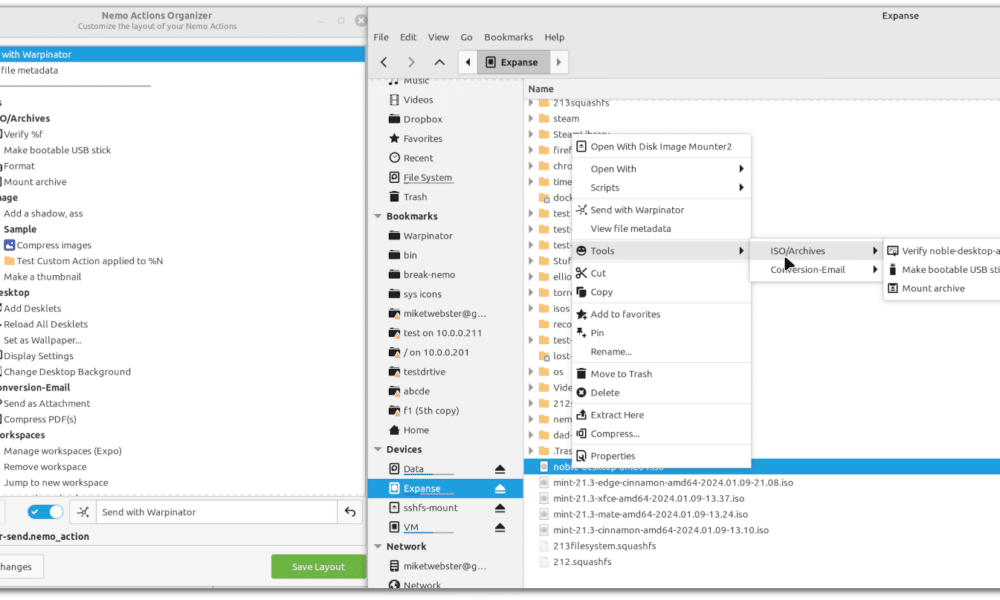Open the Open With submenu arrow
Viewport: 1000px width, 600px height.
pyautogui.click(x=741, y=169)
